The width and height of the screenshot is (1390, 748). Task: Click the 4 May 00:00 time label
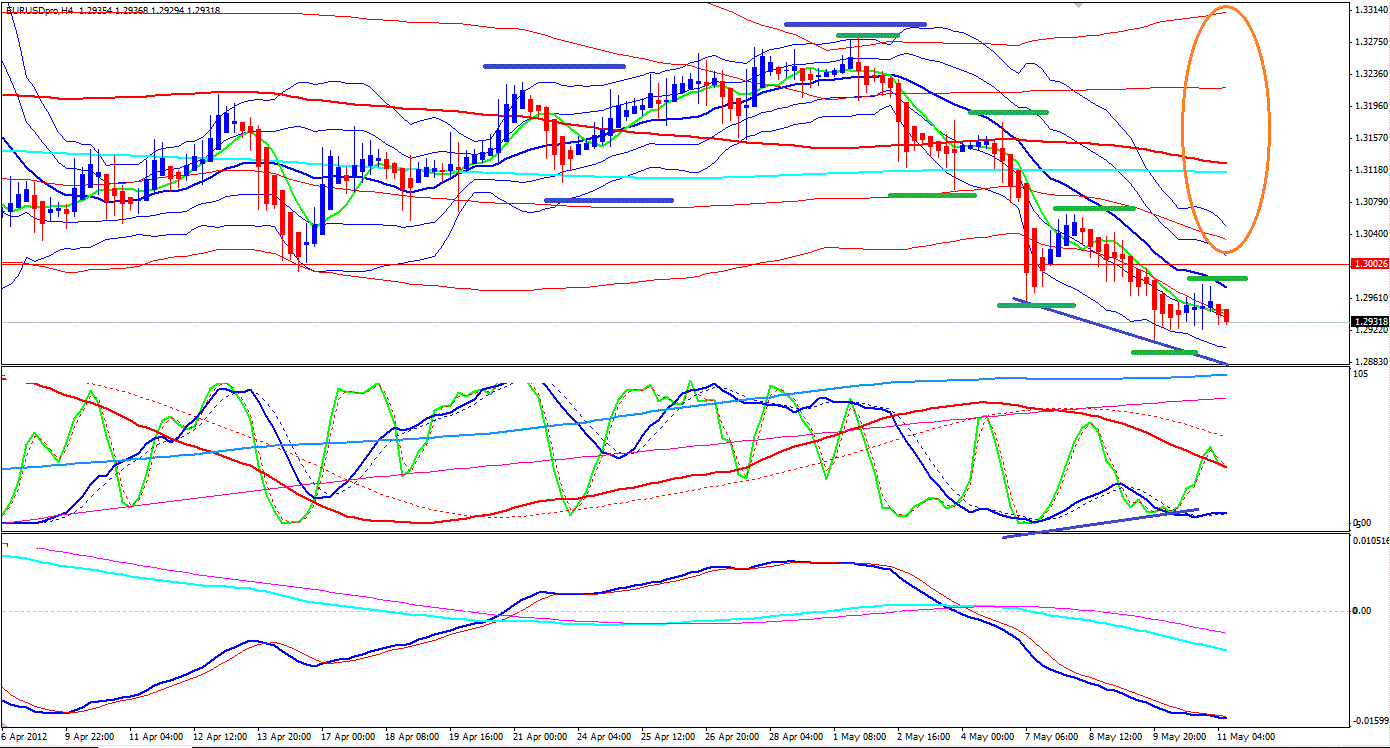pyautogui.click(x=988, y=736)
